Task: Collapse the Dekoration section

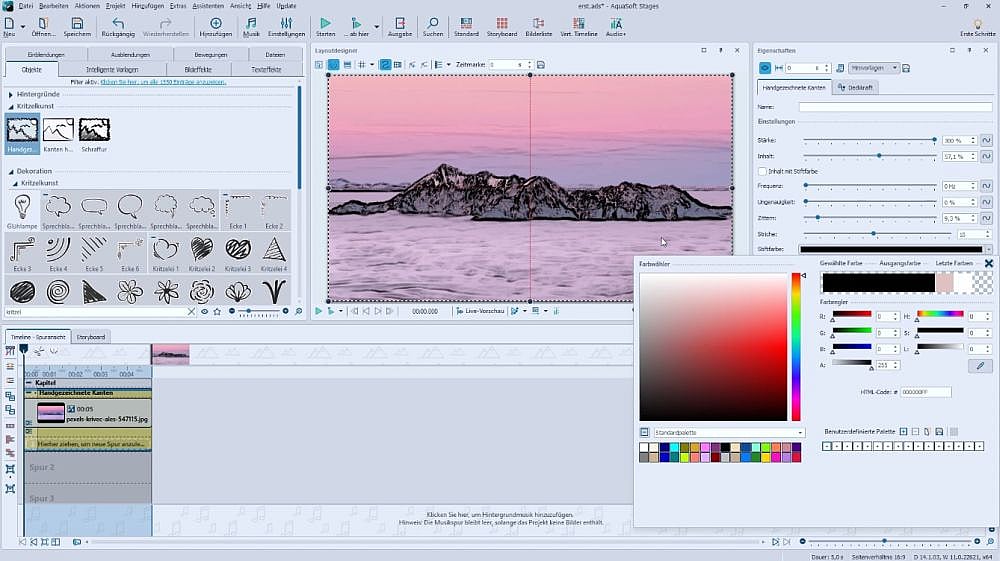Action: pyautogui.click(x=11, y=171)
